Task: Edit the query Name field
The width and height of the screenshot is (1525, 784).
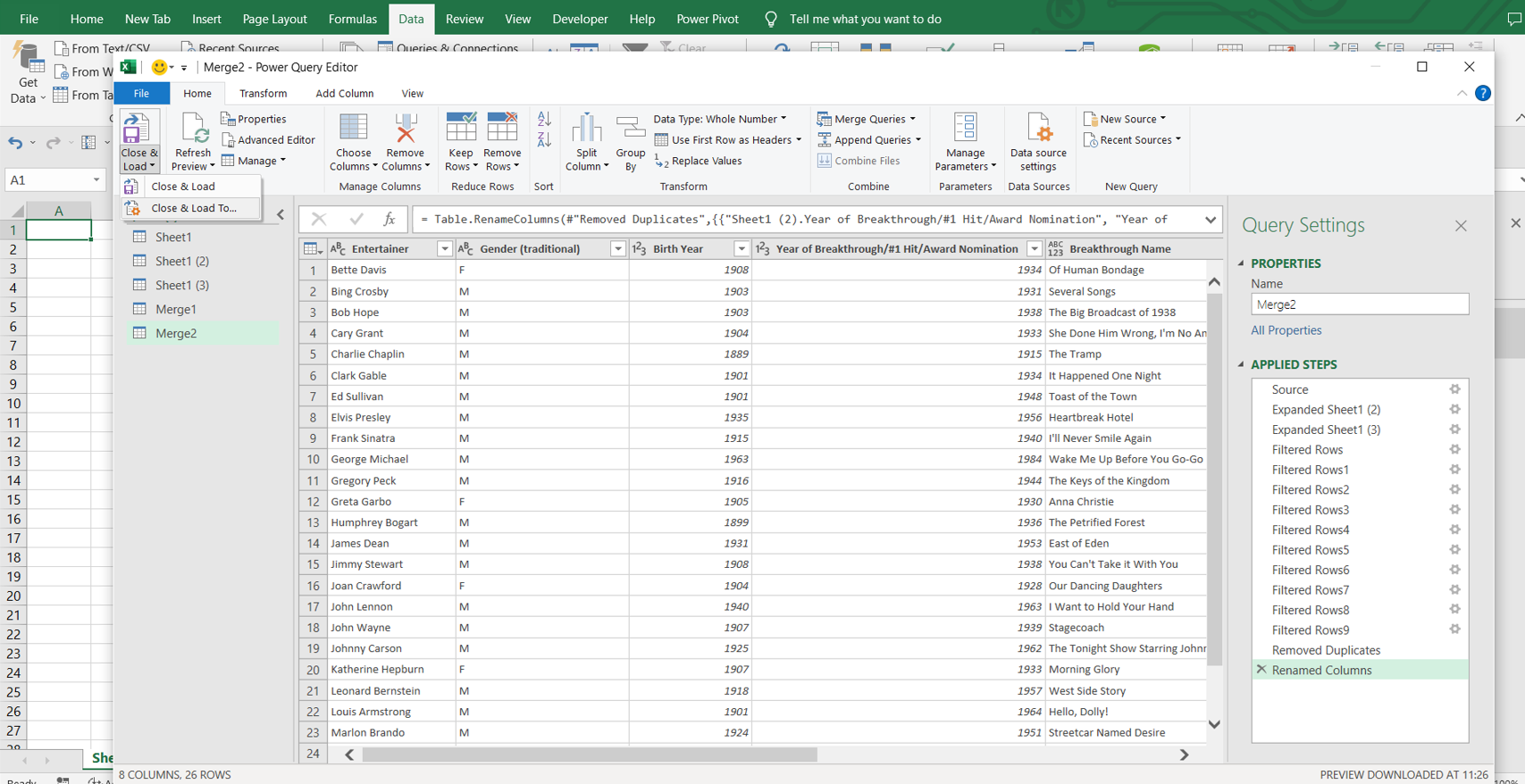Action: point(1359,304)
